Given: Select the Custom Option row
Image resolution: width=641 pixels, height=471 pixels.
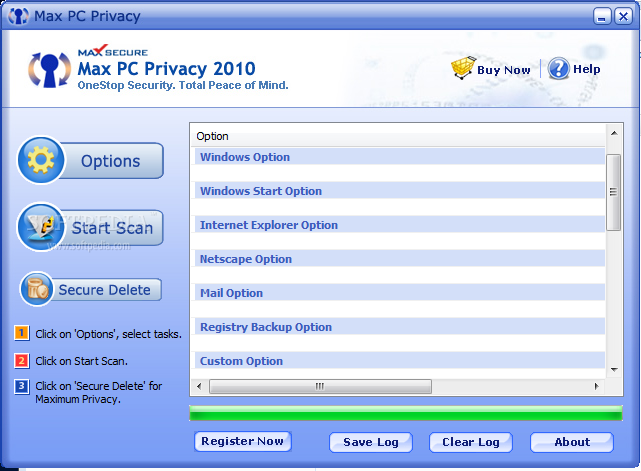Looking at the screenshot, I should click(x=400, y=361).
